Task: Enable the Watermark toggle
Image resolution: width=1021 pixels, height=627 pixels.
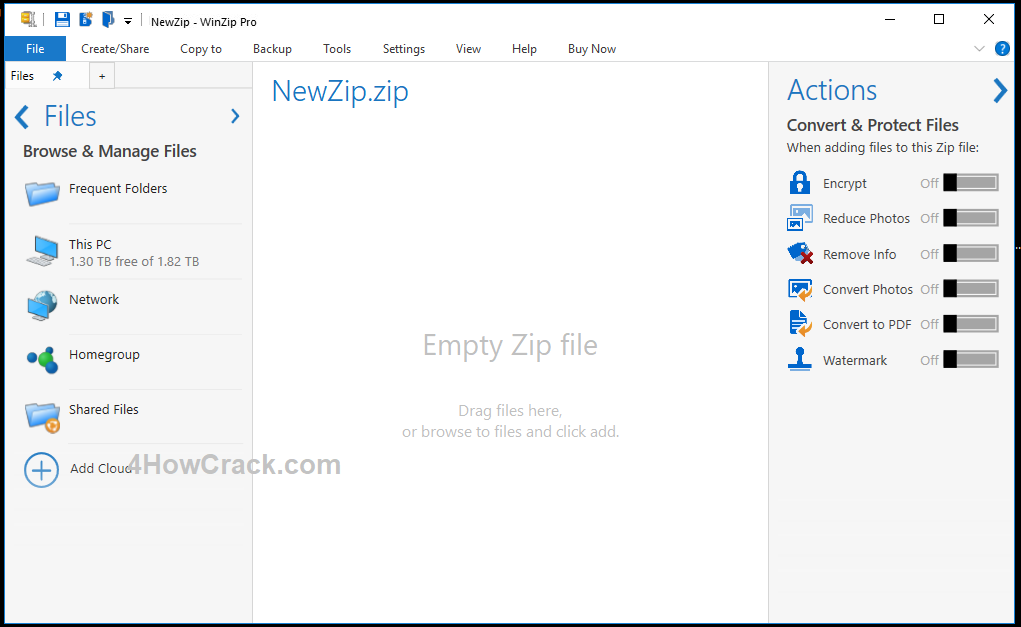Action: tap(970, 360)
